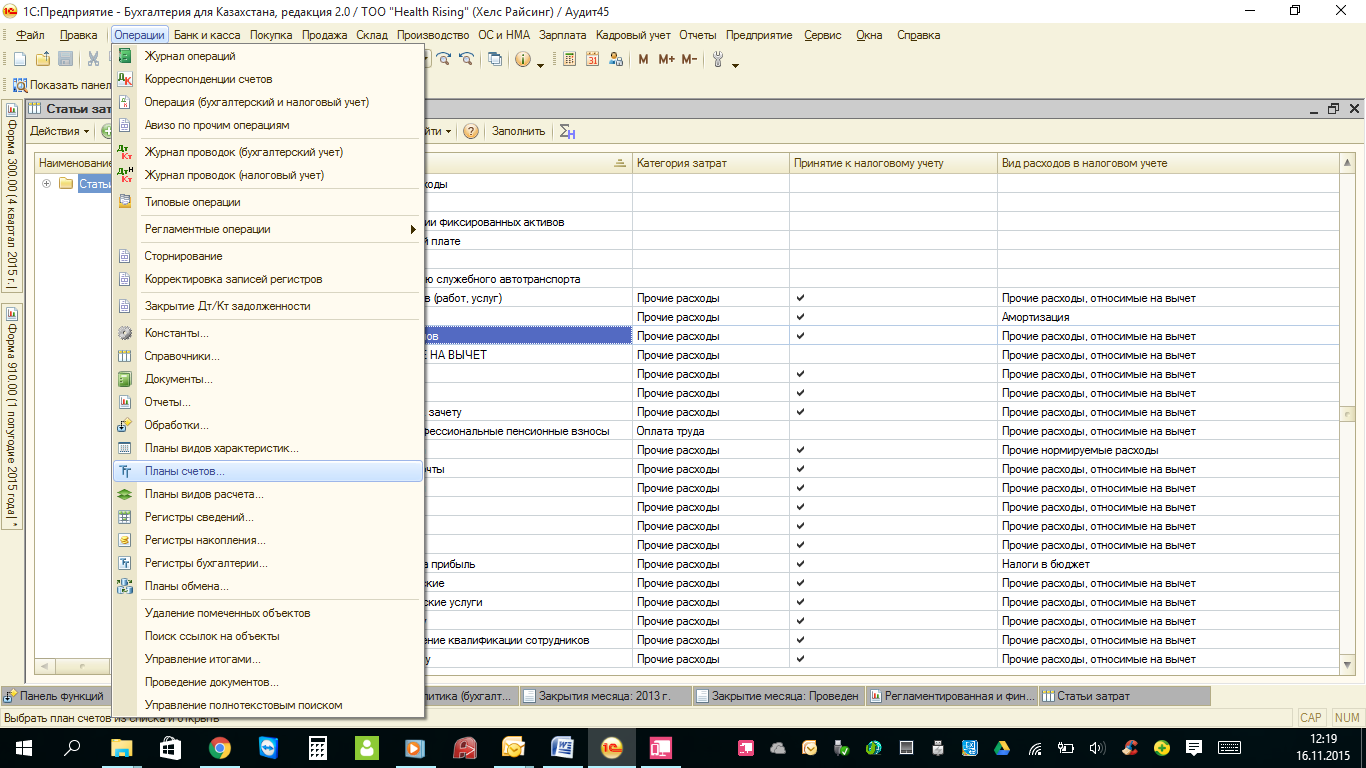Click the Оплата труда category cell
Image resolution: width=1366 pixels, height=768 pixels.
(711, 431)
